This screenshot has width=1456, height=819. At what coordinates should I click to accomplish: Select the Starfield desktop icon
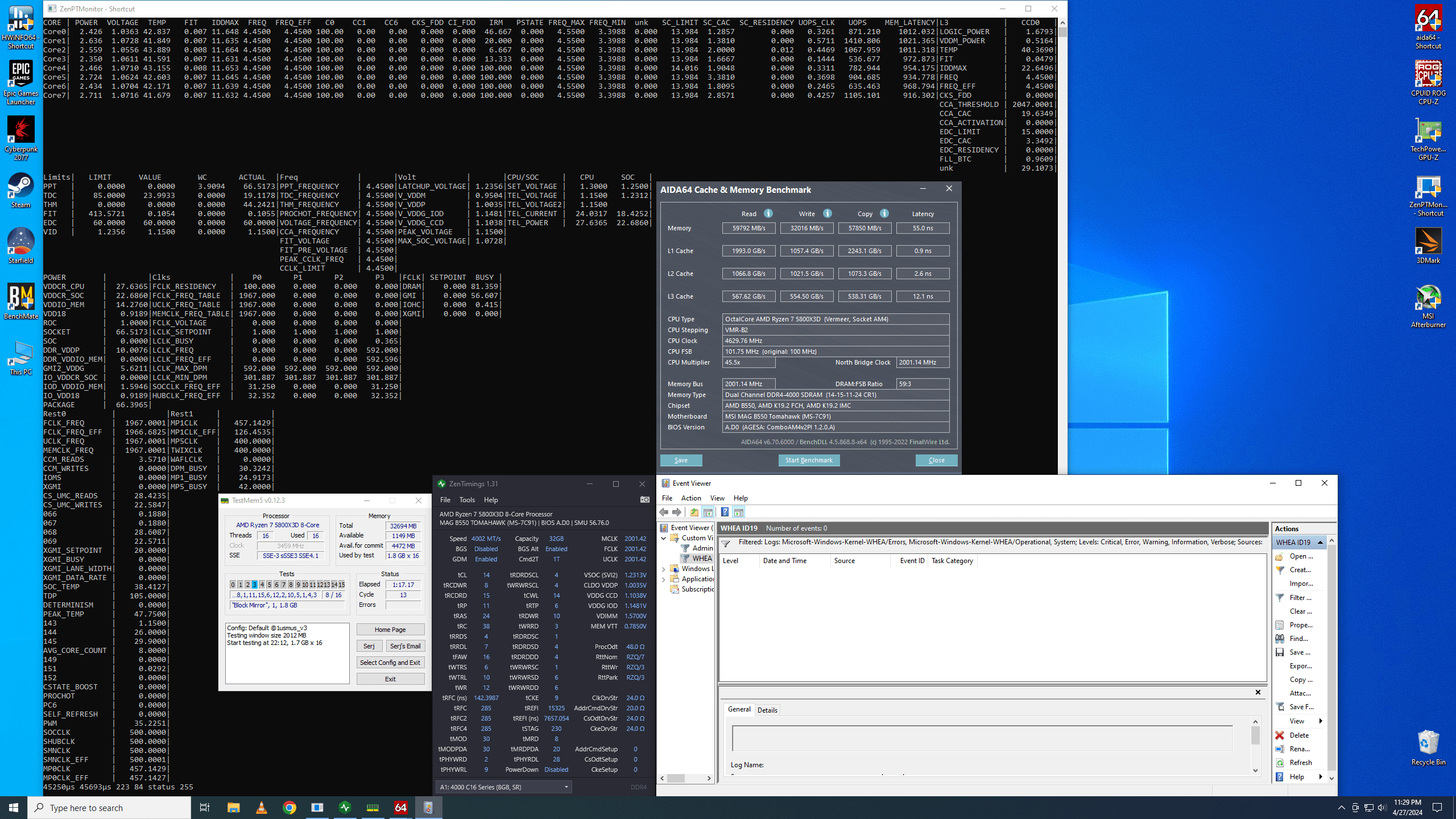[x=21, y=247]
